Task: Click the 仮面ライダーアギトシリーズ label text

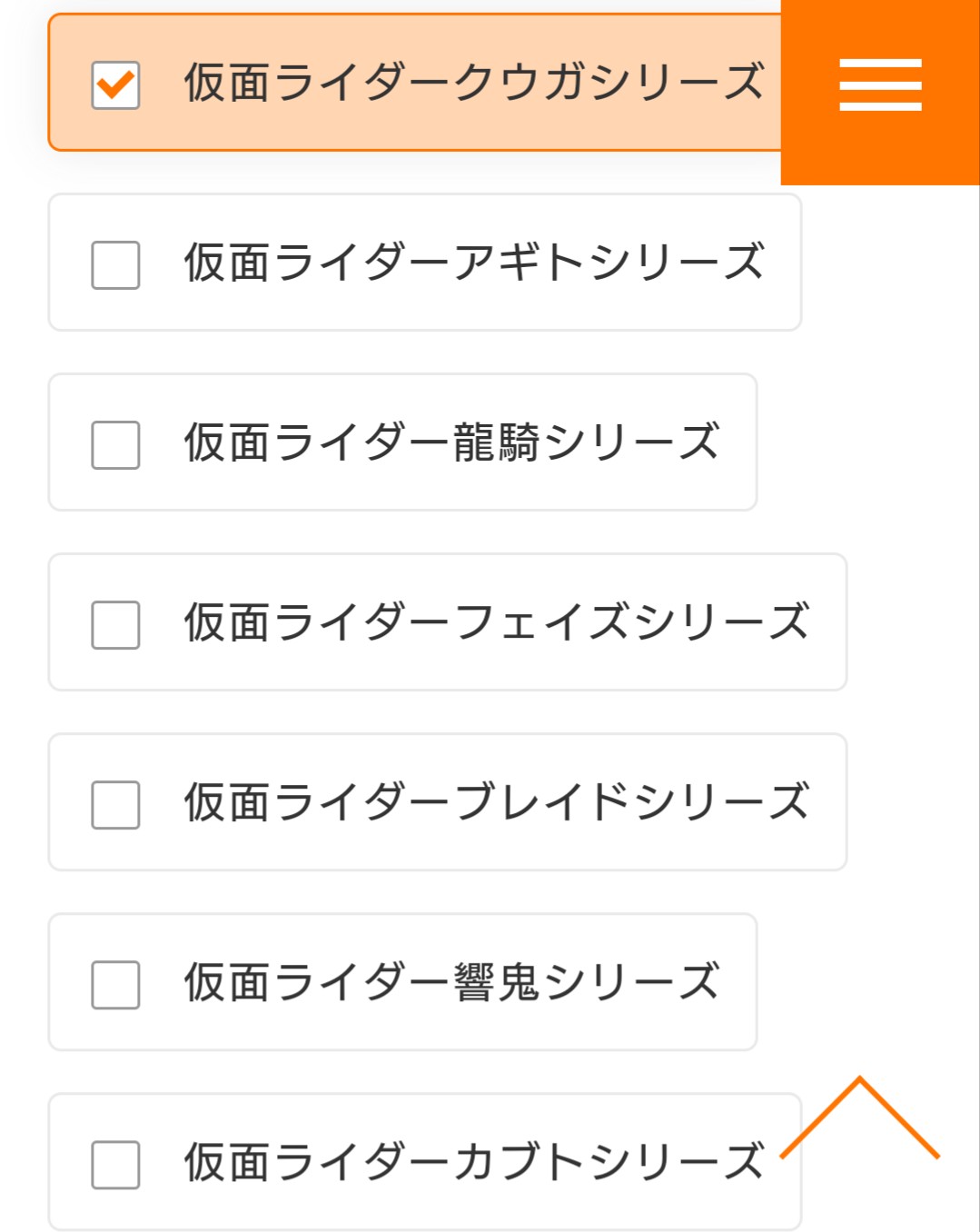Action: click(472, 263)
